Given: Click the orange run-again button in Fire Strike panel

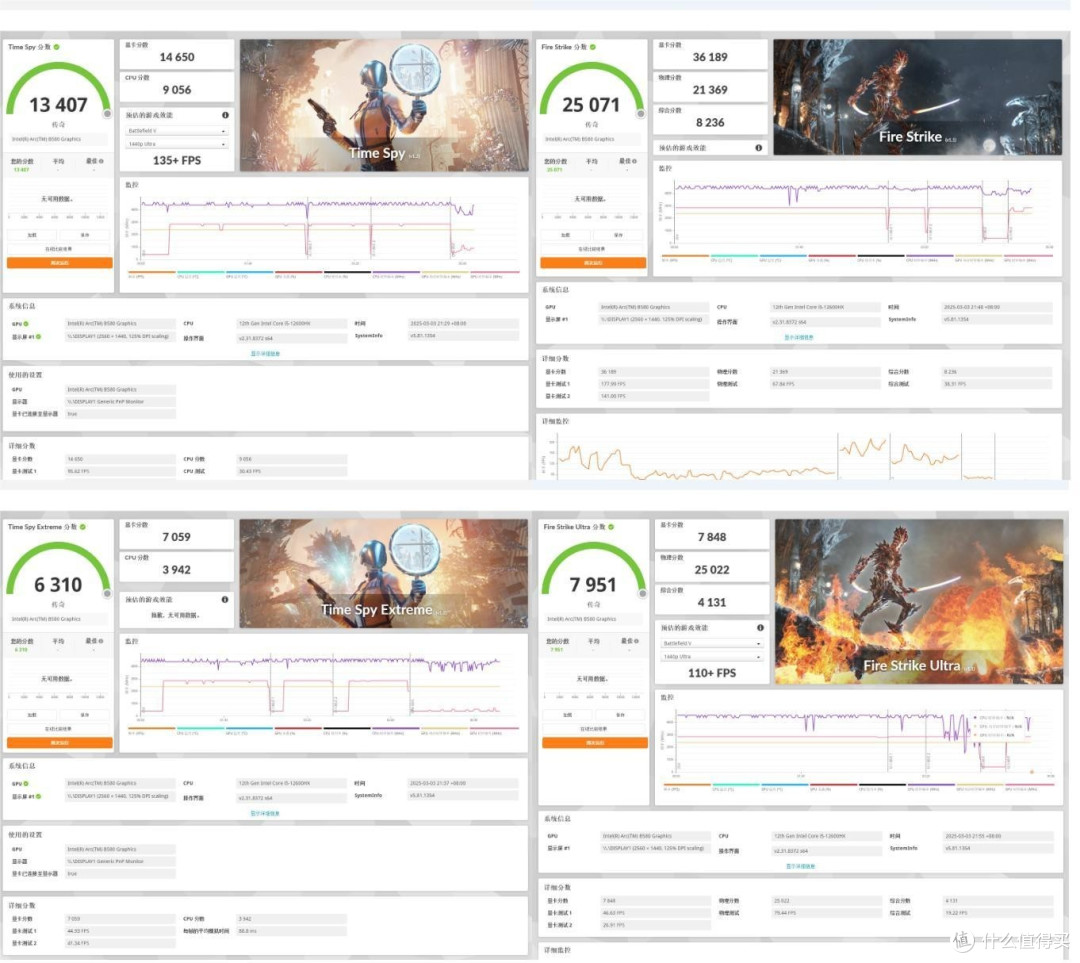Looking at the screenshot, I should (594, 263).
